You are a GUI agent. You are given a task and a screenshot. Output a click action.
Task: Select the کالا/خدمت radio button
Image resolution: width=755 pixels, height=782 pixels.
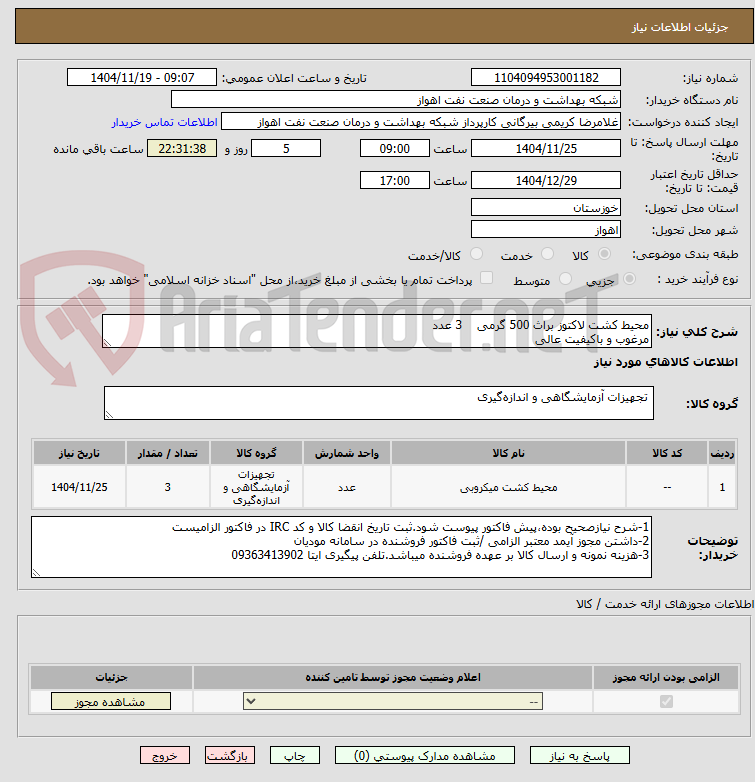476,254
